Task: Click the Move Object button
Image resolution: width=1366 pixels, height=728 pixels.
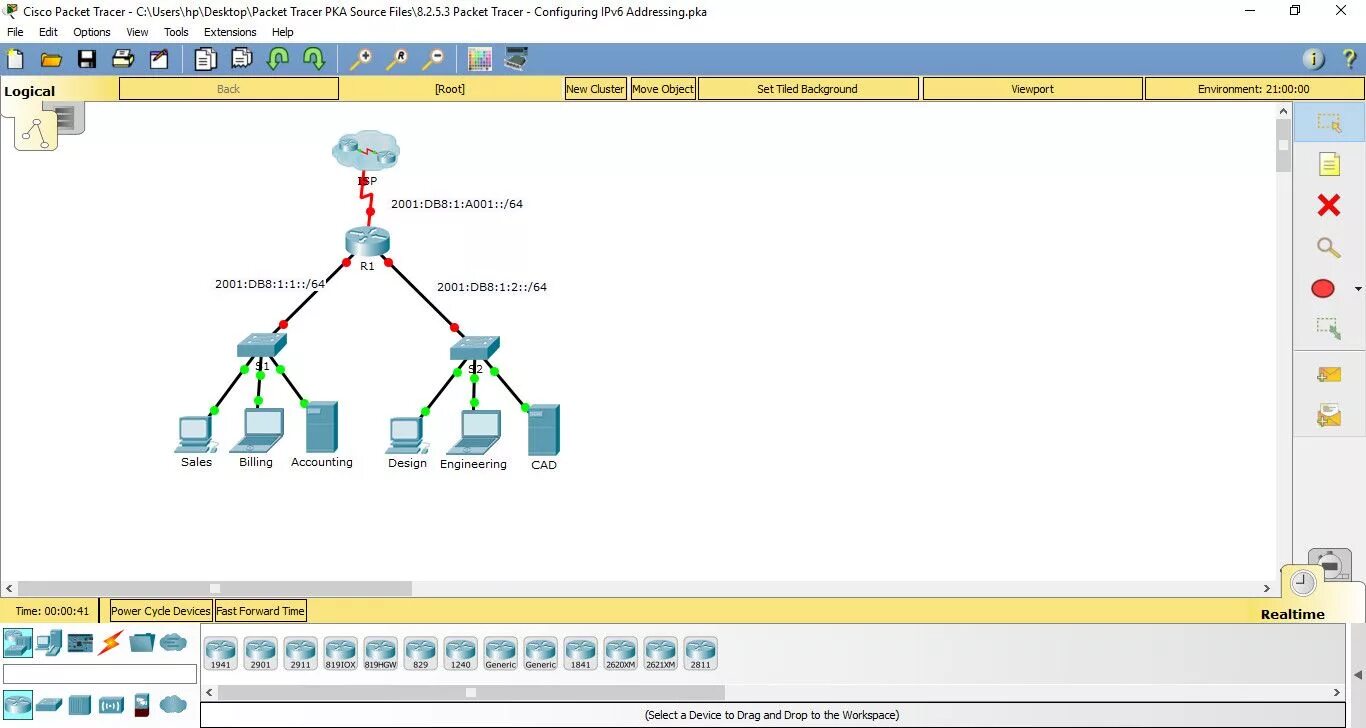Action: point(663,89)
